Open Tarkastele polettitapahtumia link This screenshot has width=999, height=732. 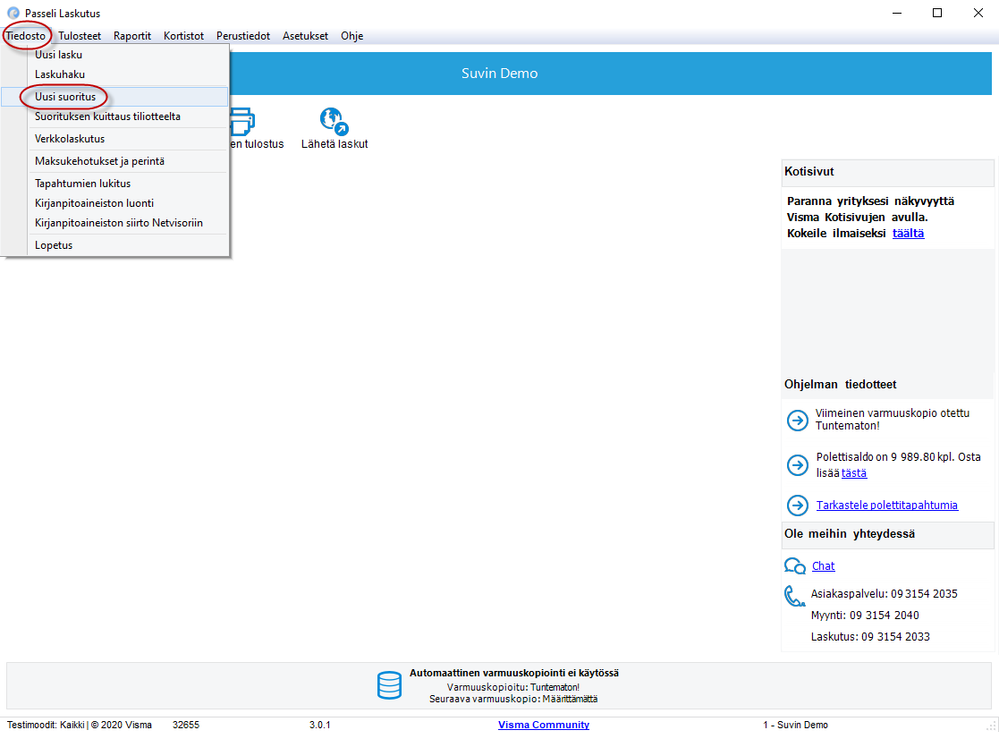click(887, 505)
